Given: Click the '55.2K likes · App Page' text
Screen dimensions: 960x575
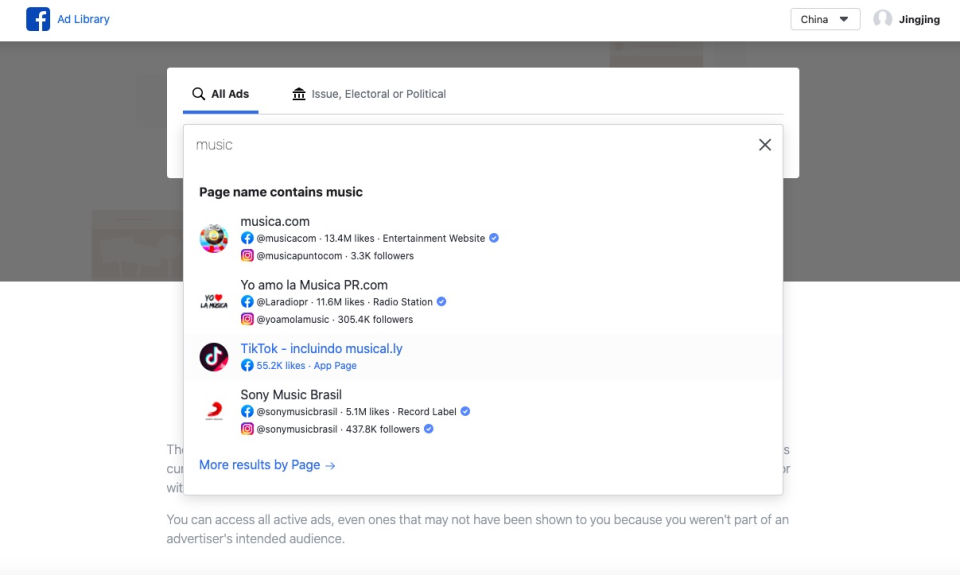Looking at the screenshot, I should tap(306, 366).
